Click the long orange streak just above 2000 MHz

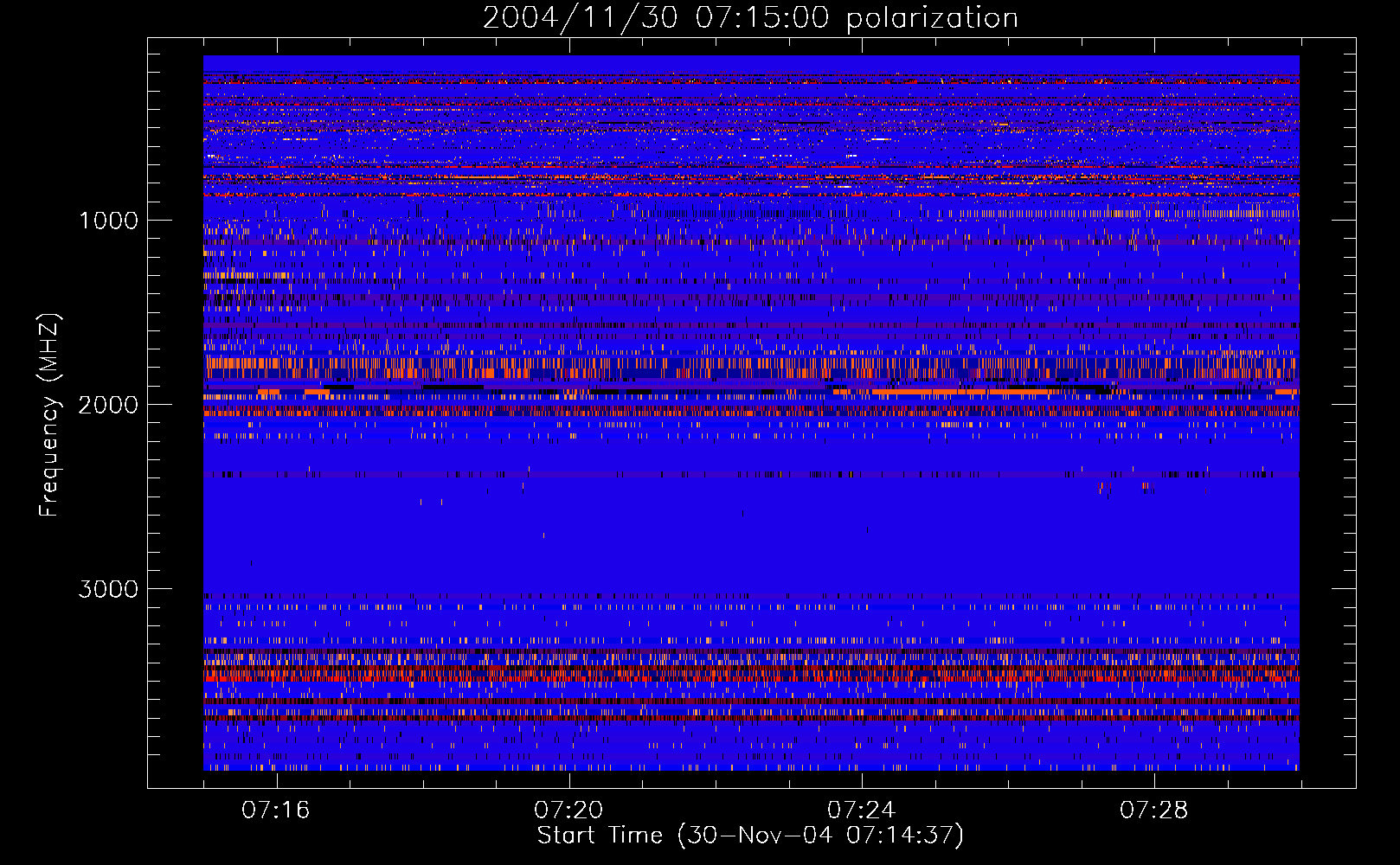[x=960, y=392]
